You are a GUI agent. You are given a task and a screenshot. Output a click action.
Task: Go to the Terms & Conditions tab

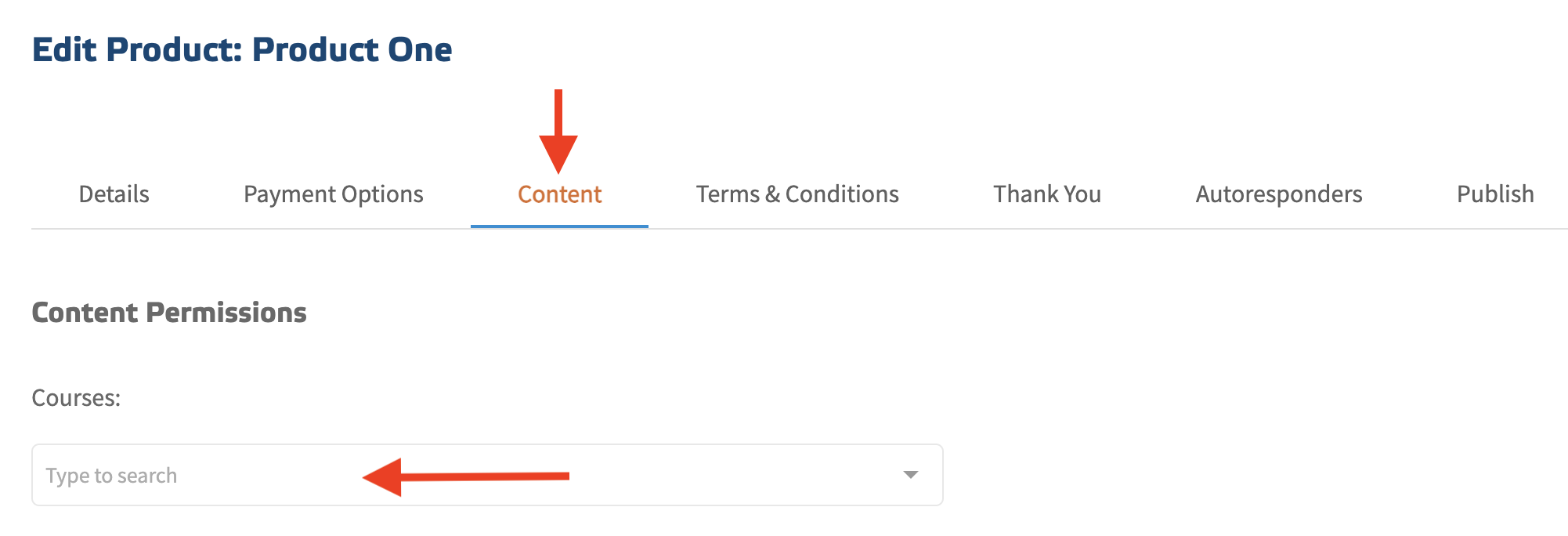click(x=797, y=194)
